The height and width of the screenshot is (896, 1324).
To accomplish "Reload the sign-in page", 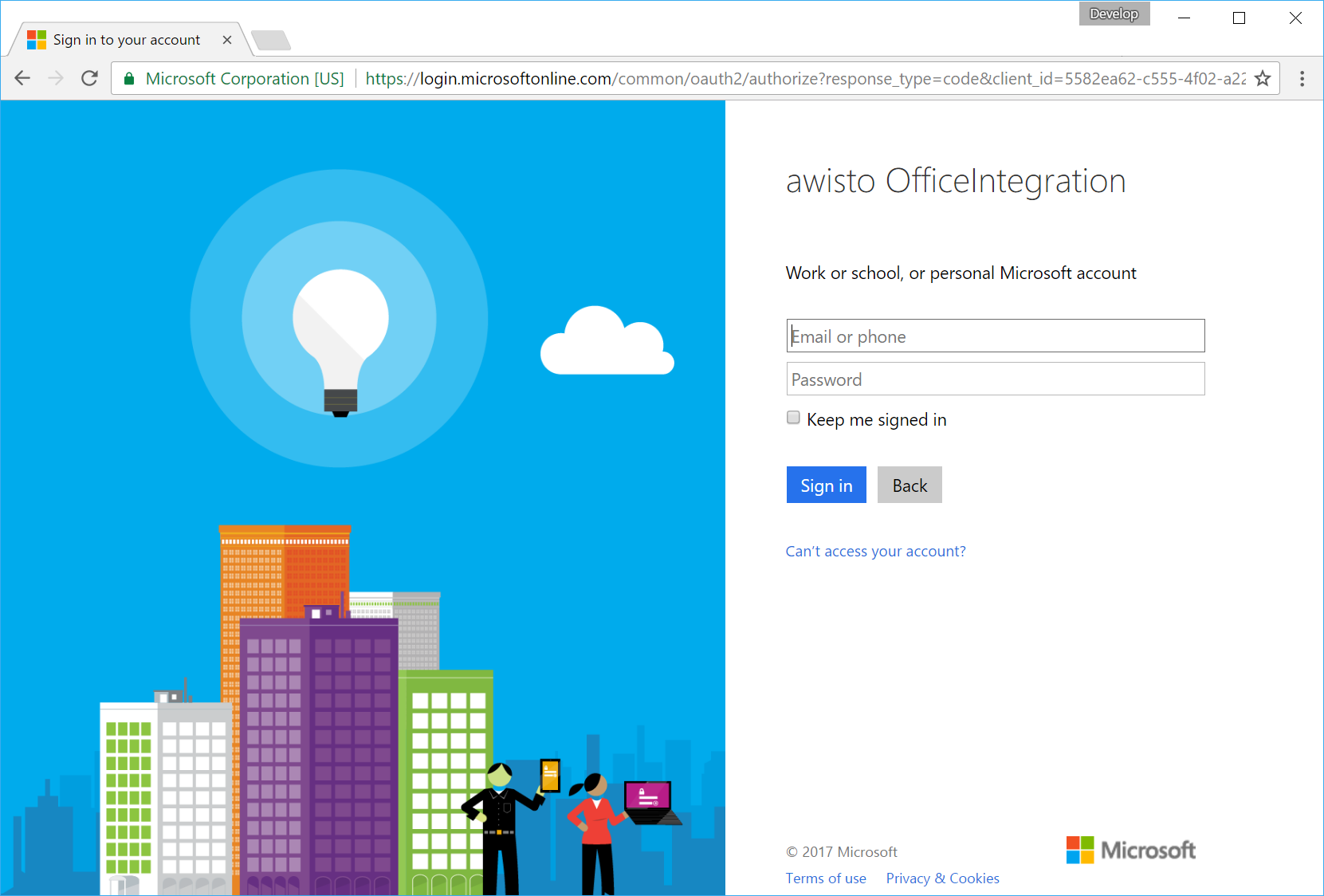I will [89, 78].
